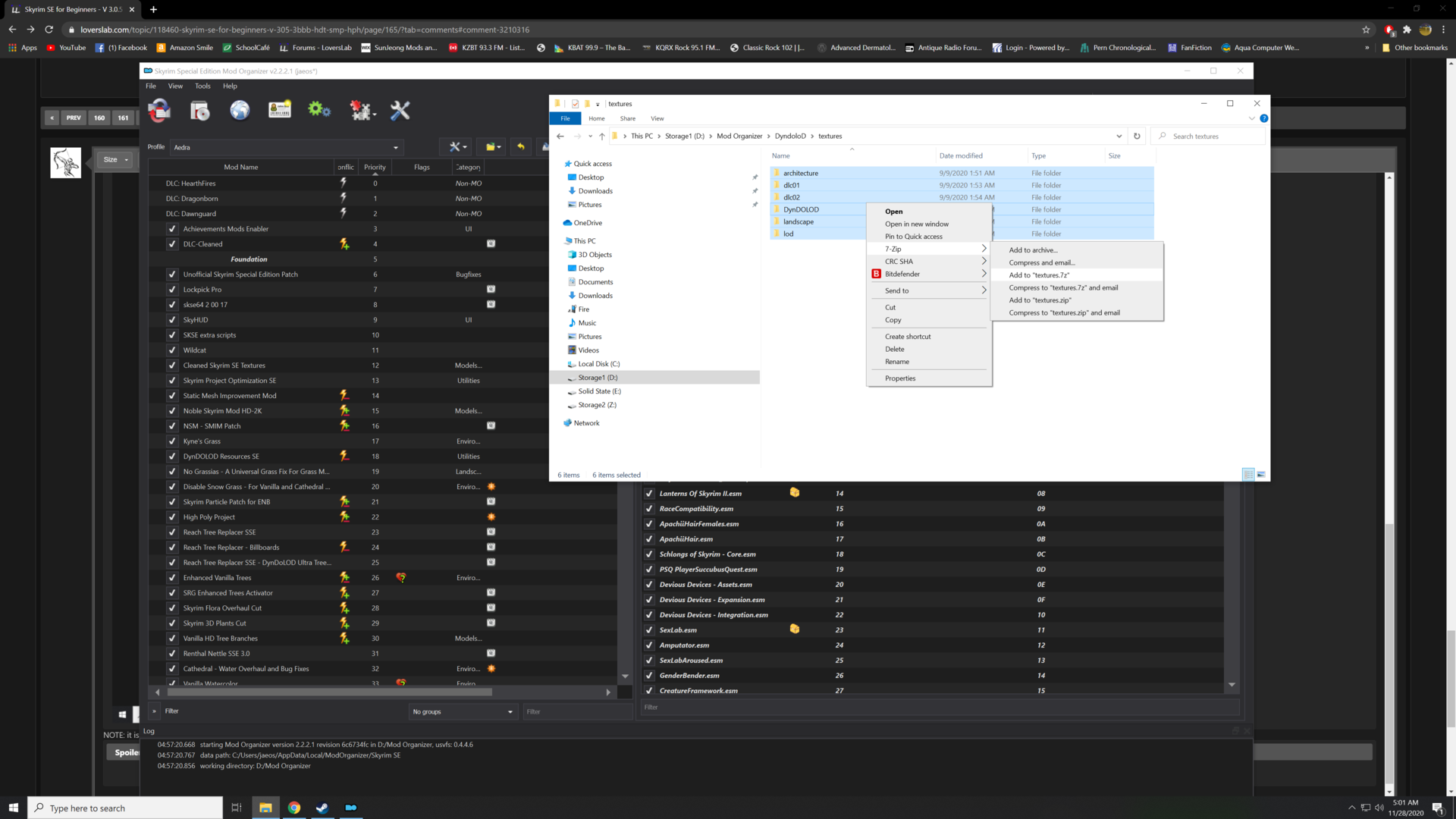Click the Mod Organizer instance manager icon

click(x=159, y=111)
